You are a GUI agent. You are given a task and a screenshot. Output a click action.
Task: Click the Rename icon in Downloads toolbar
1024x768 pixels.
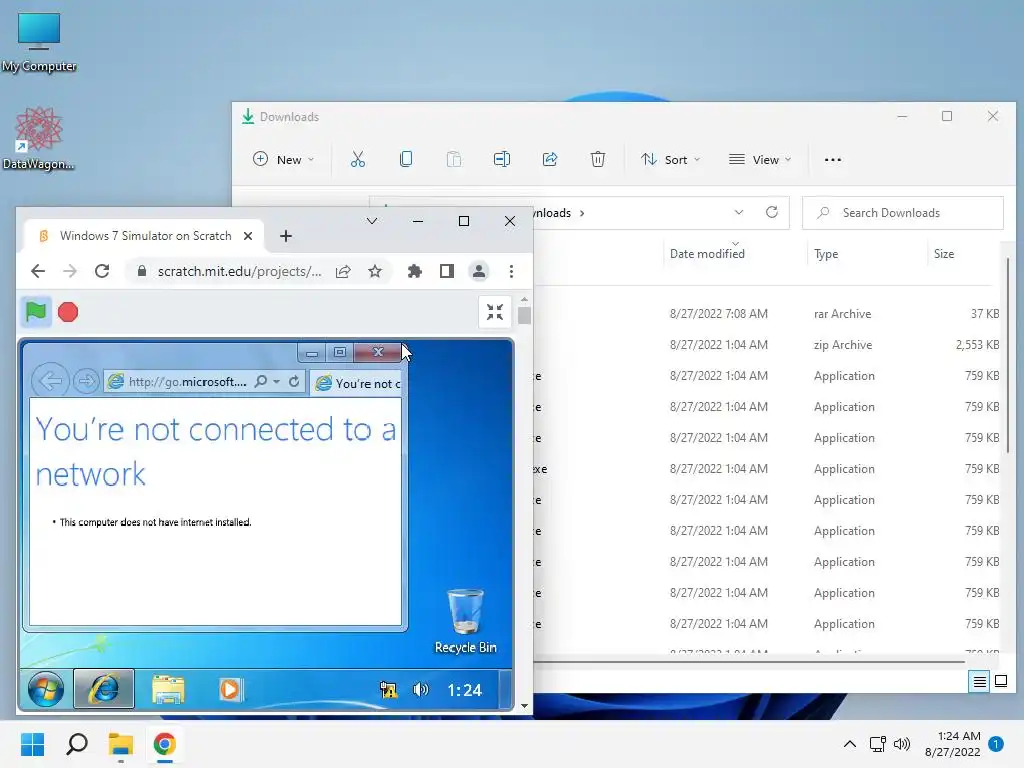click(502, 159)
